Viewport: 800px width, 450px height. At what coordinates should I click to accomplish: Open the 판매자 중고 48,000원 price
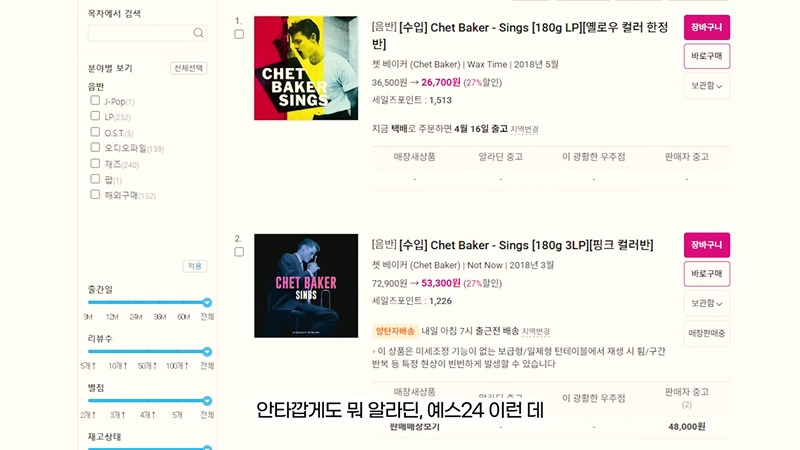point(687,427)
